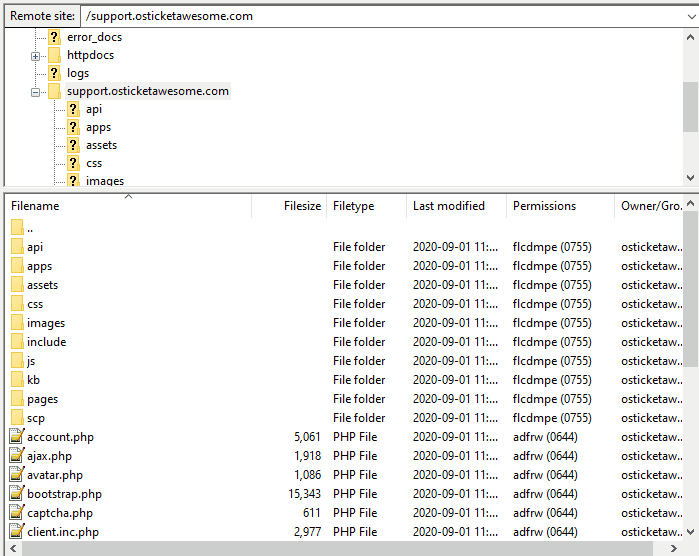Open the Remote site path dropdown arrow
Screen dimensions: 699x556
pos(691,16)
